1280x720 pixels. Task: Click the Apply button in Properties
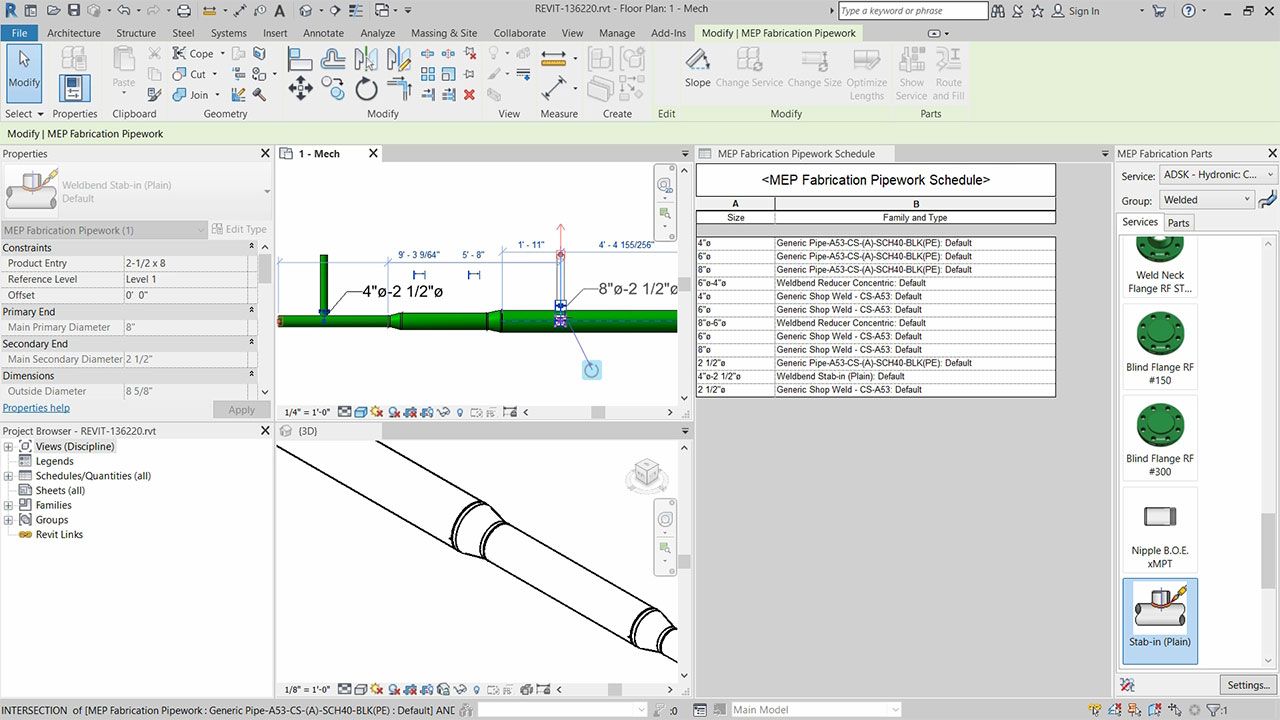coord(241,410)
